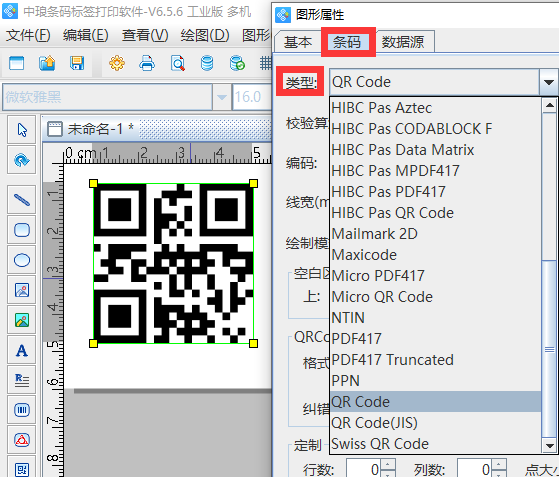
Task: Open the 类型 QR Code dropdown arrow
Action: [x=549, y=82]
